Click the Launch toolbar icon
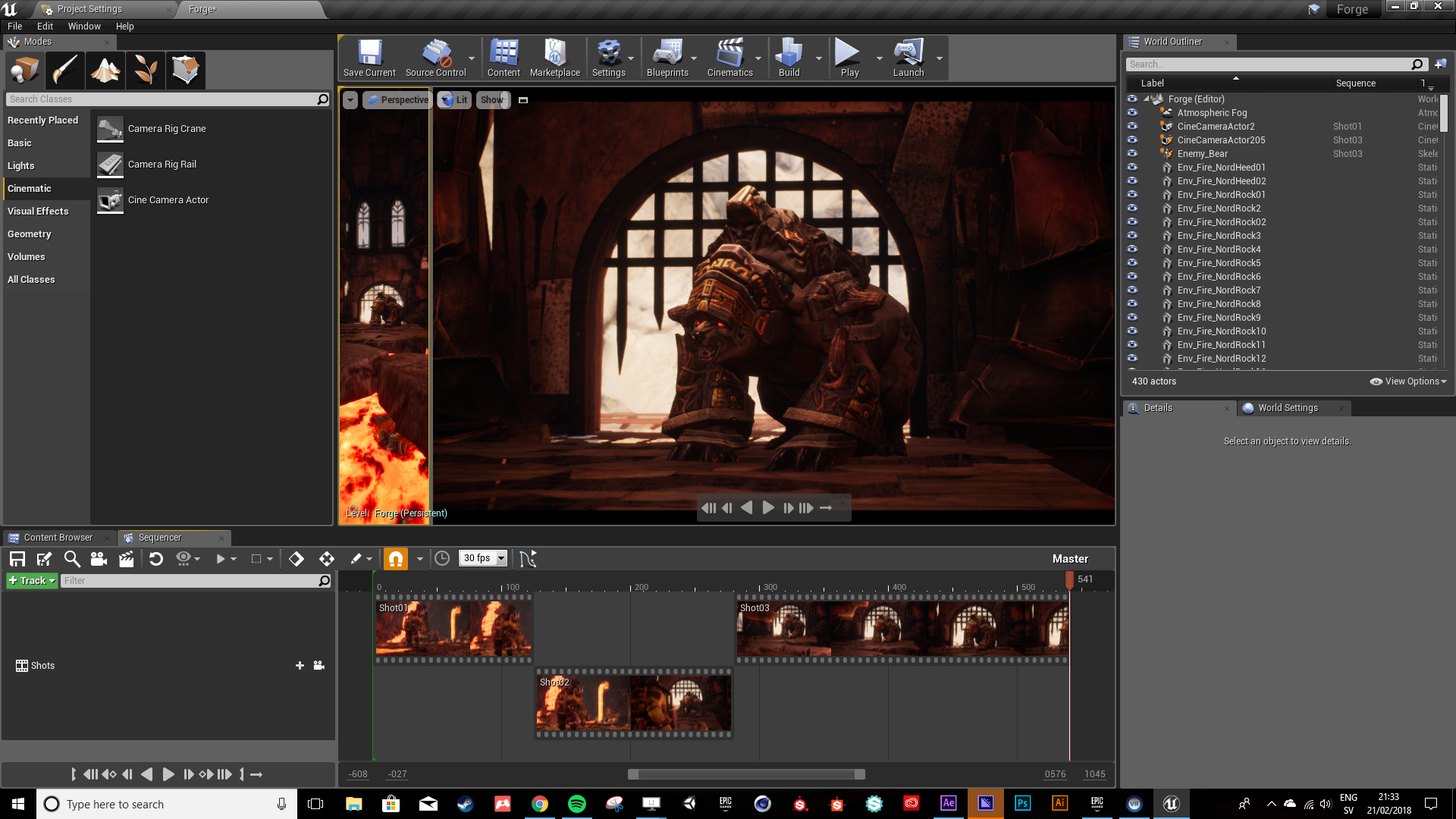Screen dimensions: 1456x819 (908, 58)
